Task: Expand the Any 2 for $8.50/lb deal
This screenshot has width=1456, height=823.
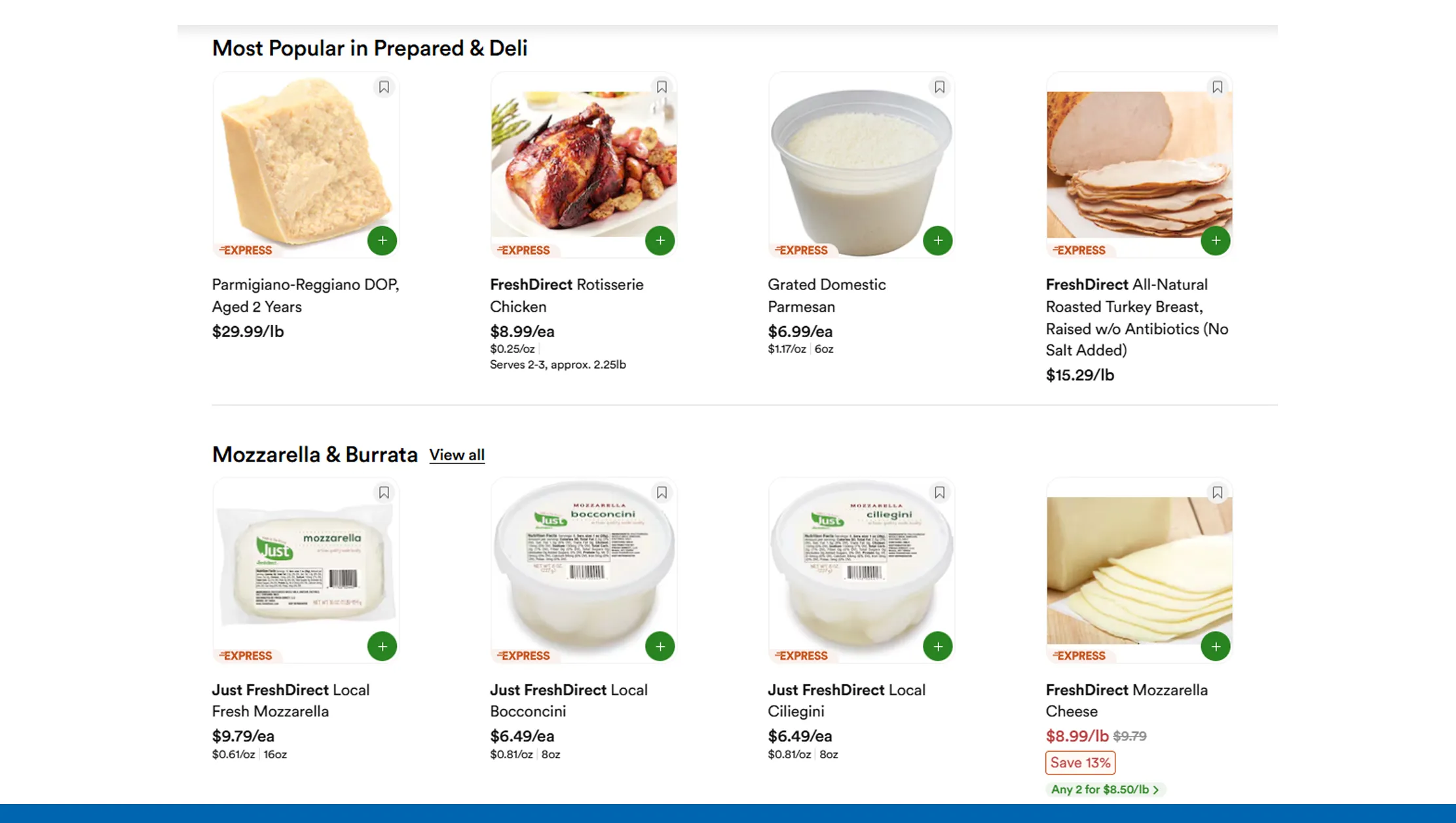Action: pyautogui.click(x=1103, y=789)
